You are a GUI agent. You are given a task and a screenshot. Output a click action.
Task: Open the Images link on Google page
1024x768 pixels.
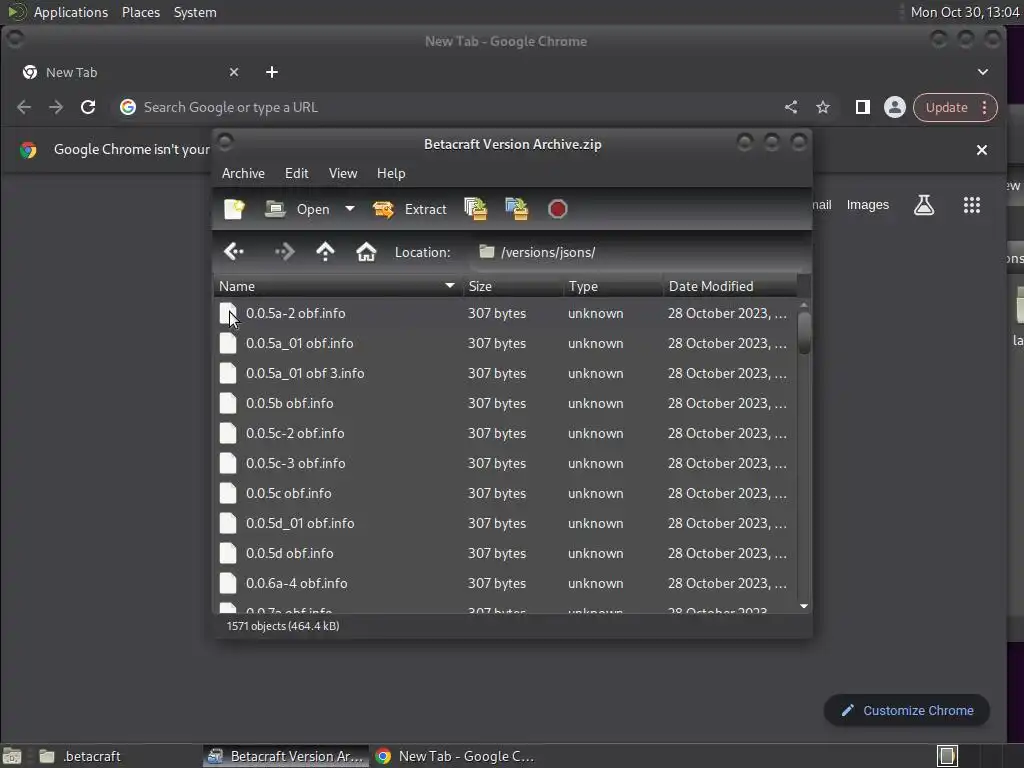click(x=867, y=205)
